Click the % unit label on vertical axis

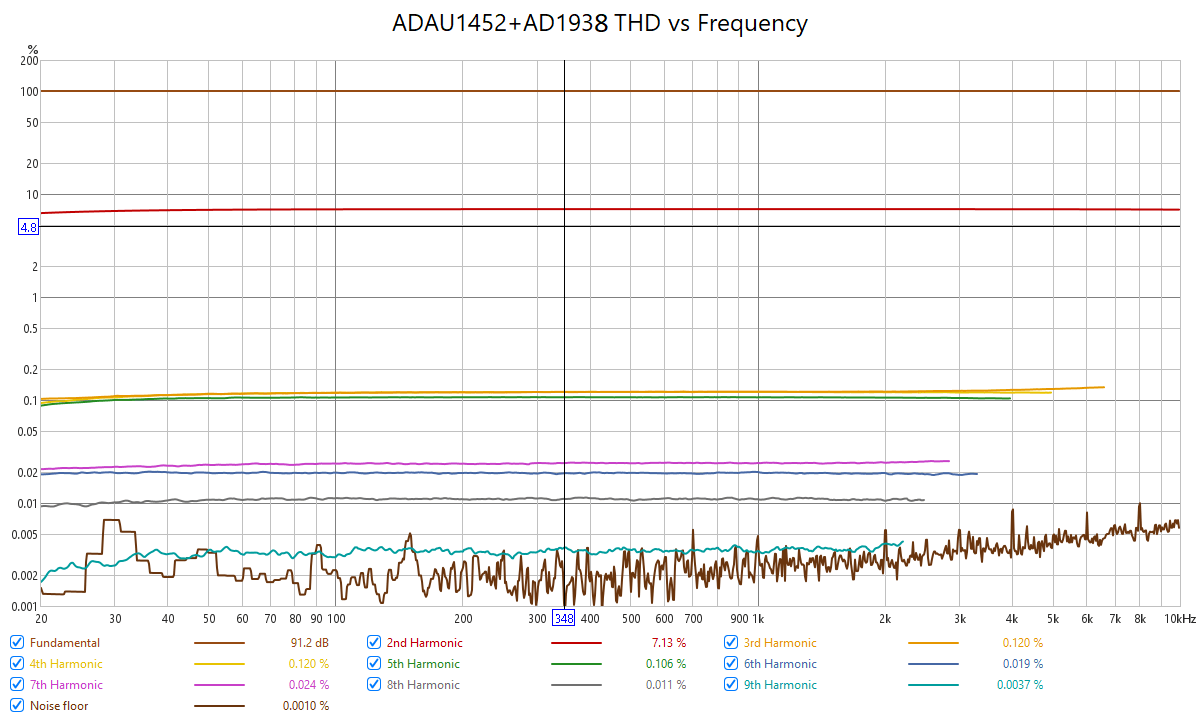click(33, 49)
